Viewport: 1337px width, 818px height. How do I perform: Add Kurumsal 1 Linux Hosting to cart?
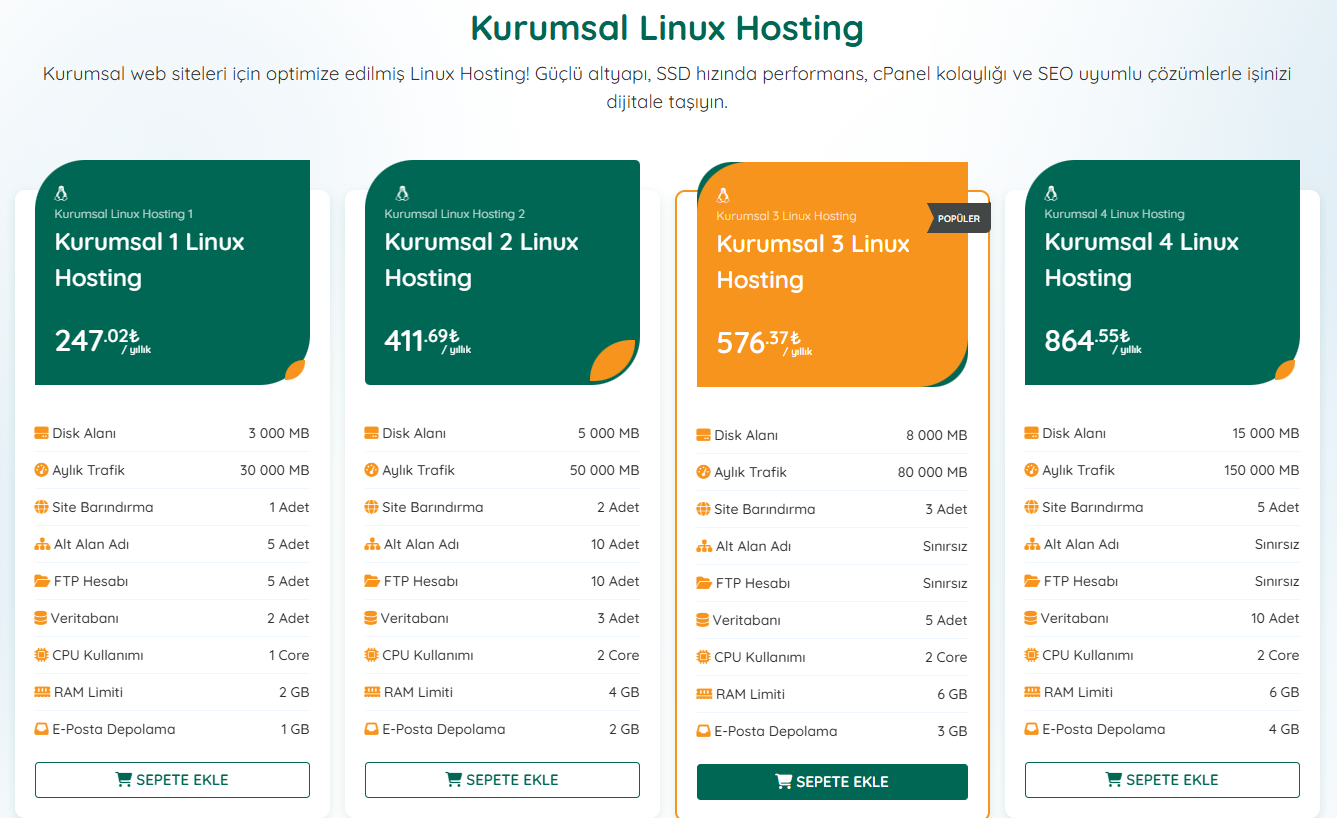pos(172,780)
